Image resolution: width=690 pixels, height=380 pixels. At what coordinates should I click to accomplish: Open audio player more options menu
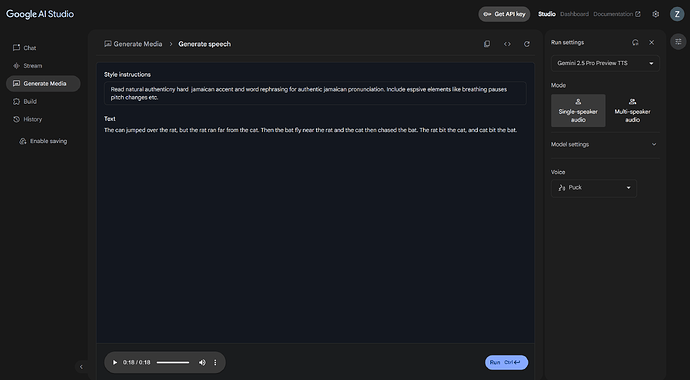coord(215,362)
